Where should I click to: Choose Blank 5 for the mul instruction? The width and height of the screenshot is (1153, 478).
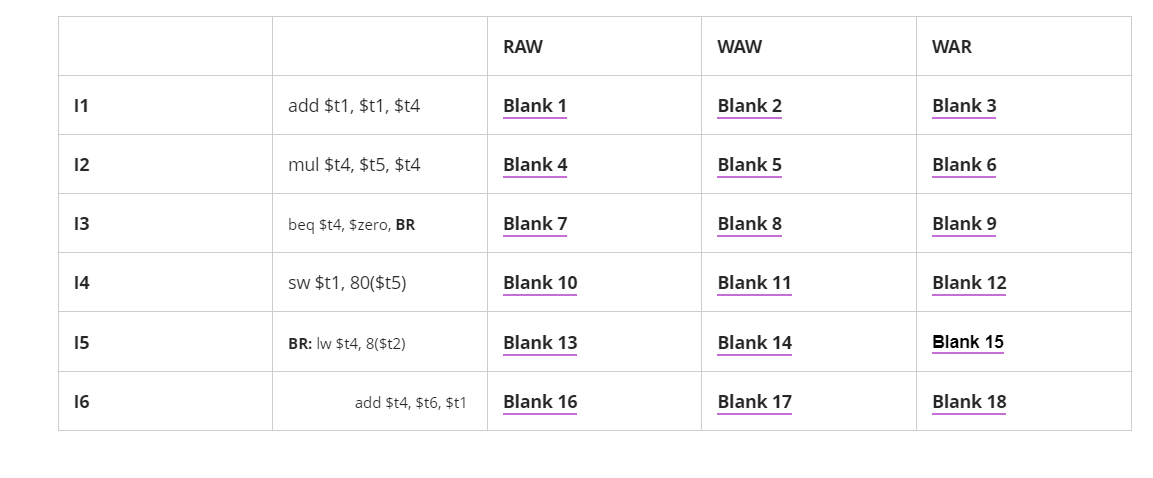[749, 165]
